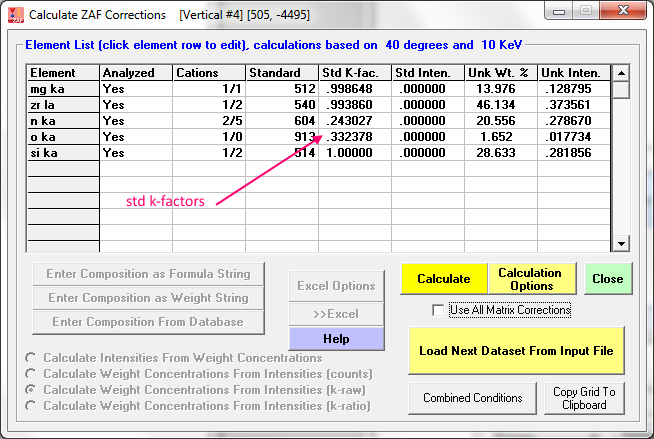Open the Combined Conditions dialog
The height and width of the screenshot is (439, 654).
coord(472,398)
